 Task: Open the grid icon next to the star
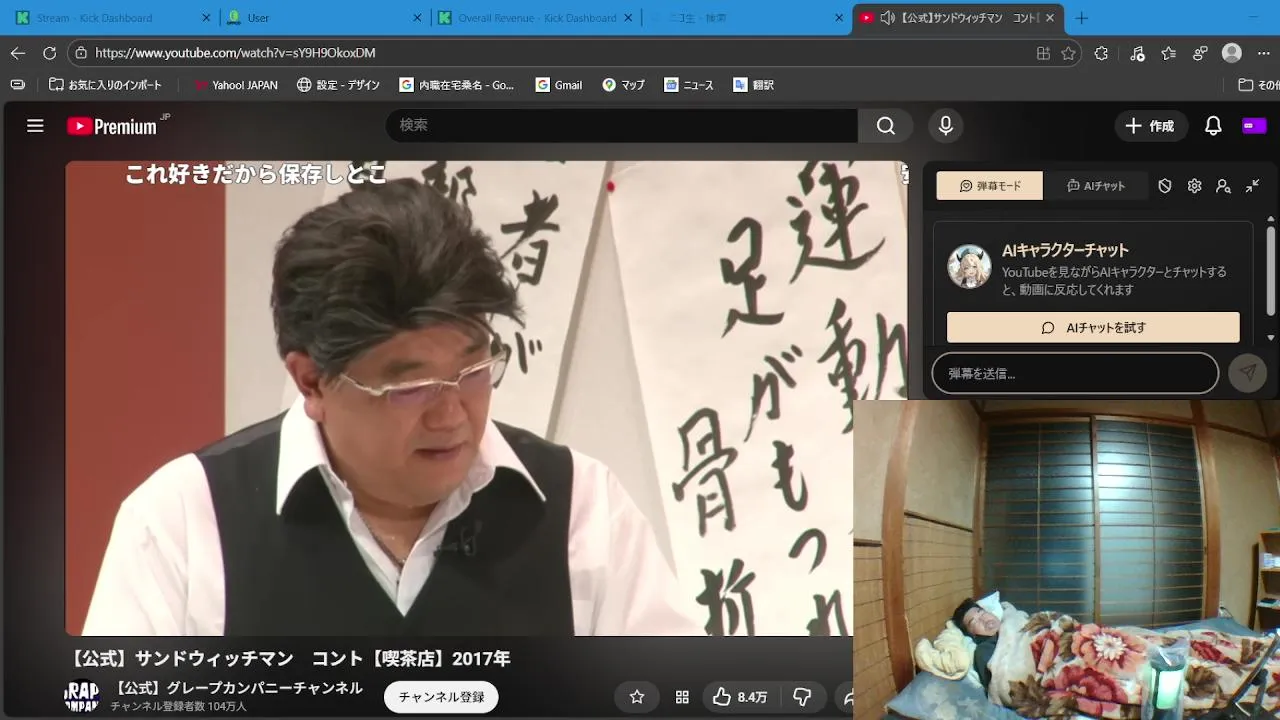click(x=682, y=697)
